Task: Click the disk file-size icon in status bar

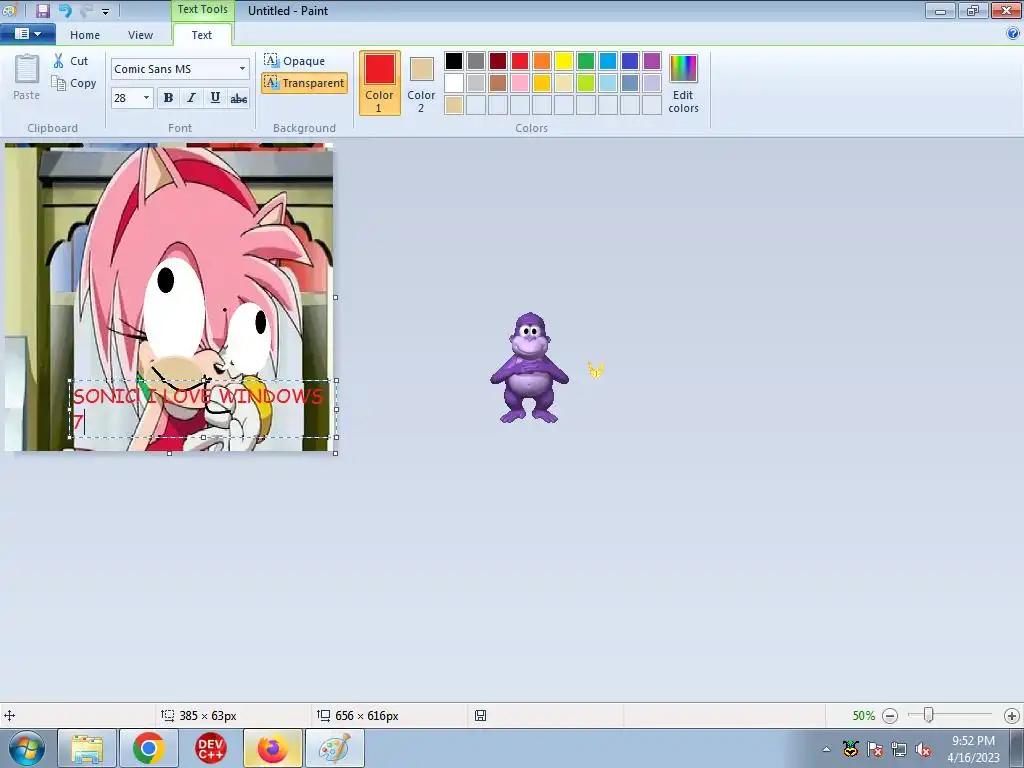Action: click(480, 716)
